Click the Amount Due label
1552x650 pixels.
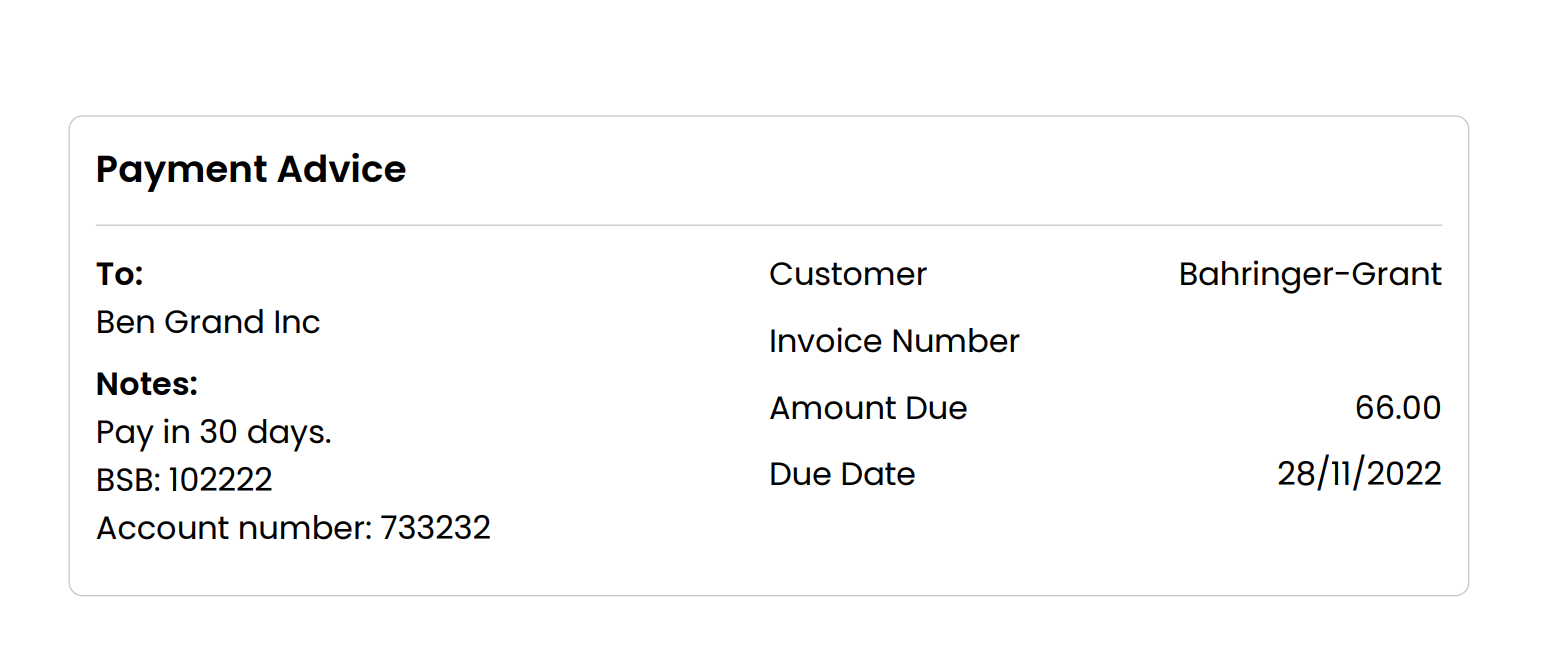pyautogui.click(x=868, y=408)
